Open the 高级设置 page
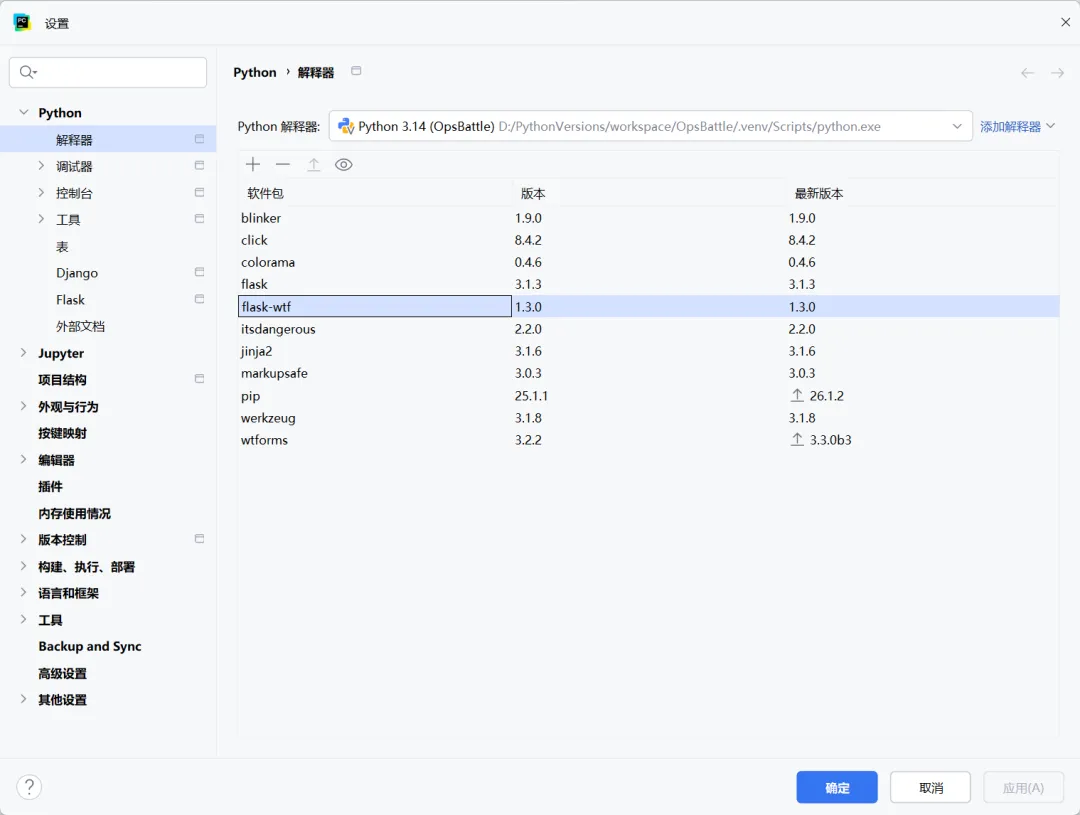Viewport: 1080px width, 815px height. pos(63,673)
